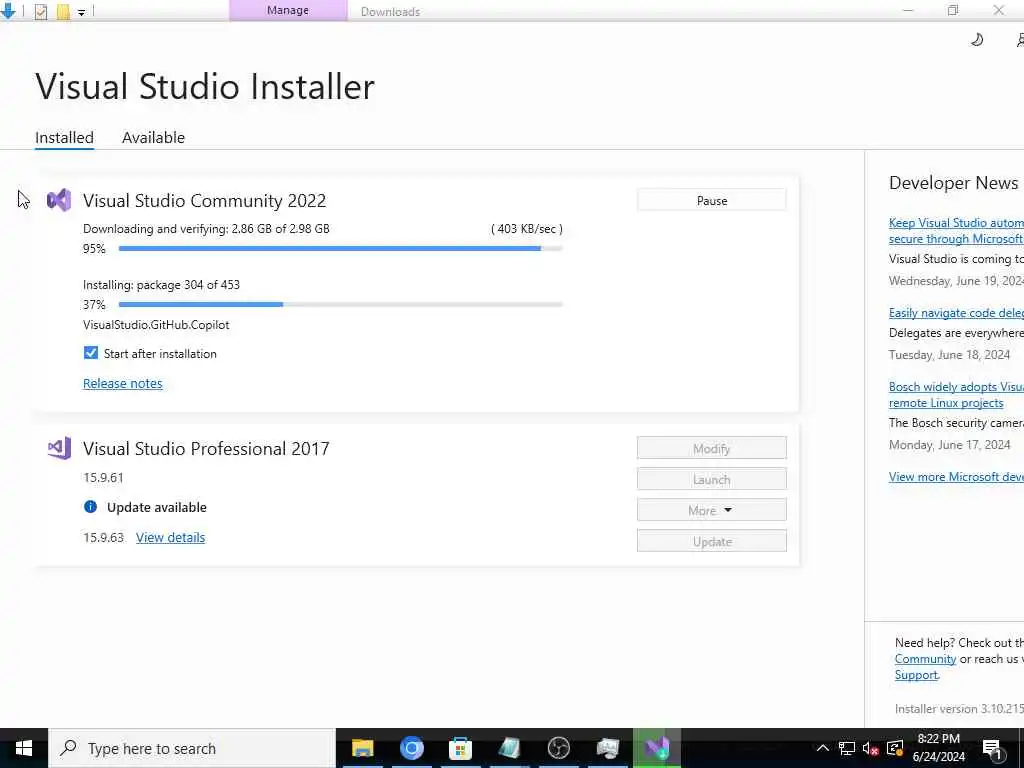The width and height of the screenshot is (1024, 768).
Task: Open File Explorer from the taskbar
Action: click(x=362, y=748)
